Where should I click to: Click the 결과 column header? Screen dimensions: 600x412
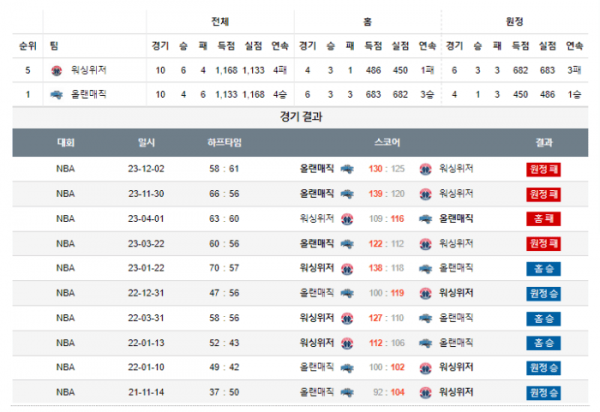[544, 143]
